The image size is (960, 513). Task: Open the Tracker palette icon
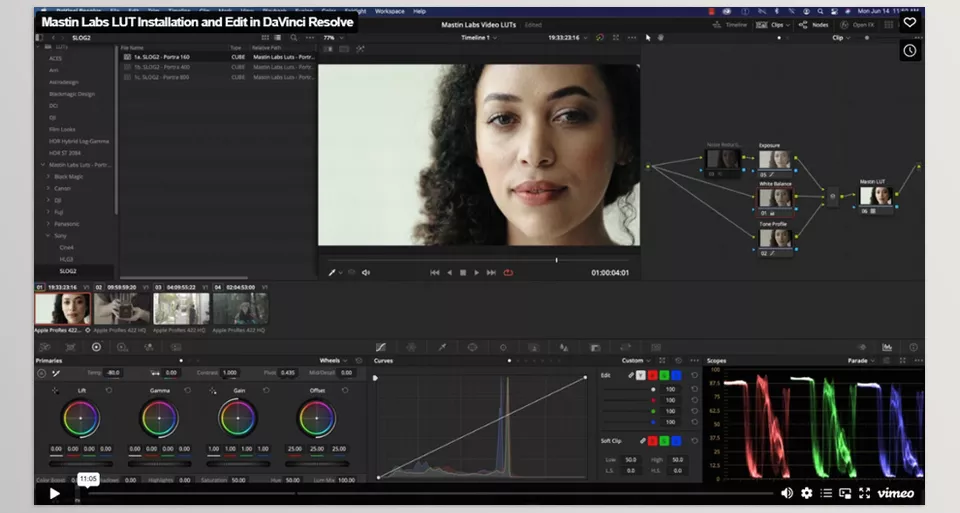pyautogui.click(x=503, y=347)
